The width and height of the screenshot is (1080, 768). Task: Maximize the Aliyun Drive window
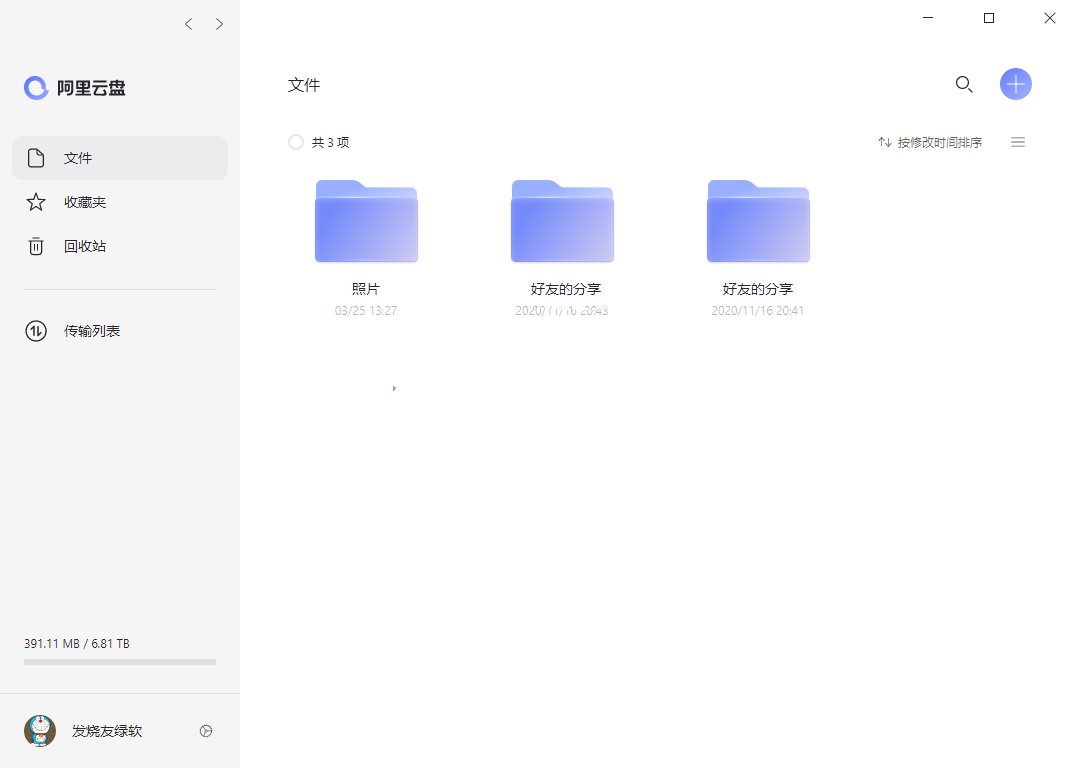(x=989, y=18)
